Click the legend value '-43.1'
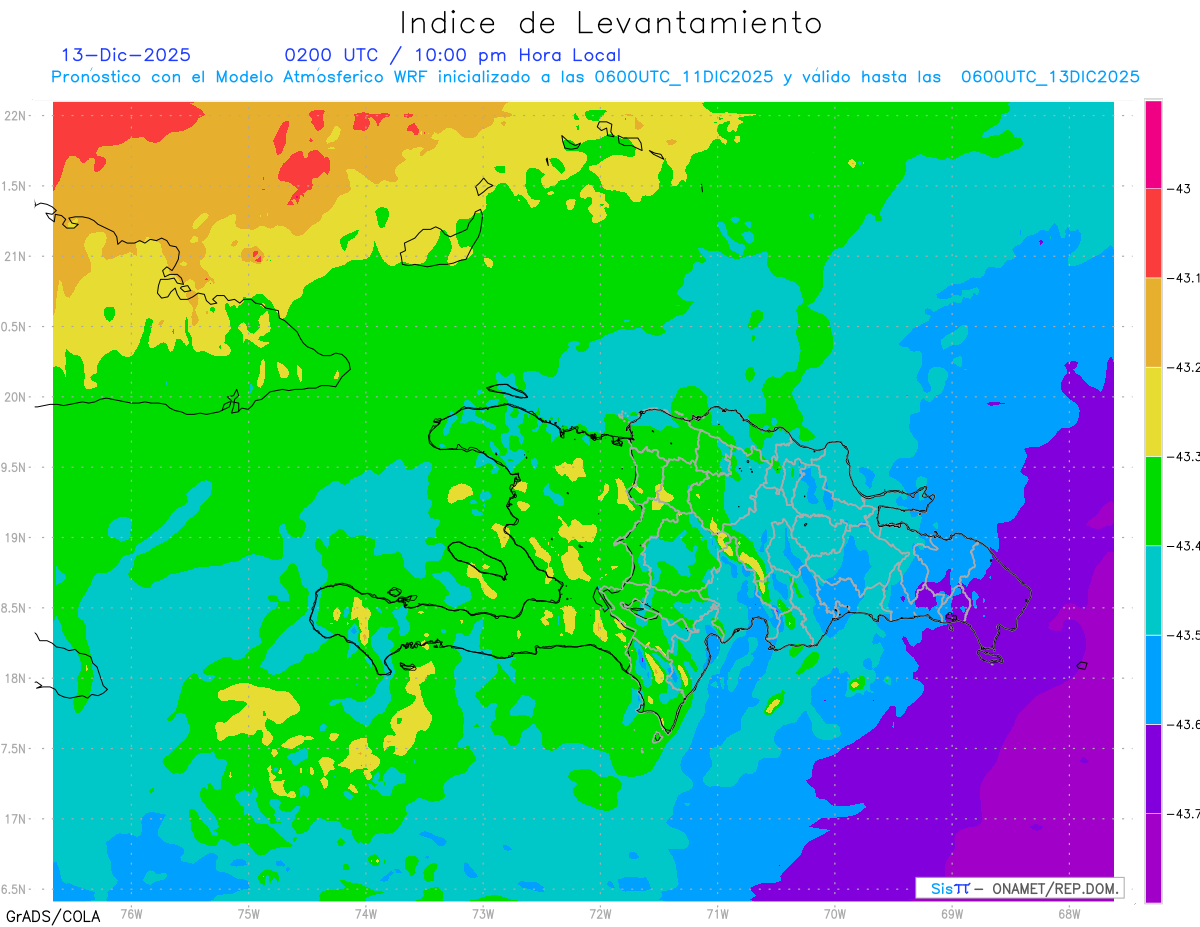Screen dimensions: 1200x927 [1183, 278]
